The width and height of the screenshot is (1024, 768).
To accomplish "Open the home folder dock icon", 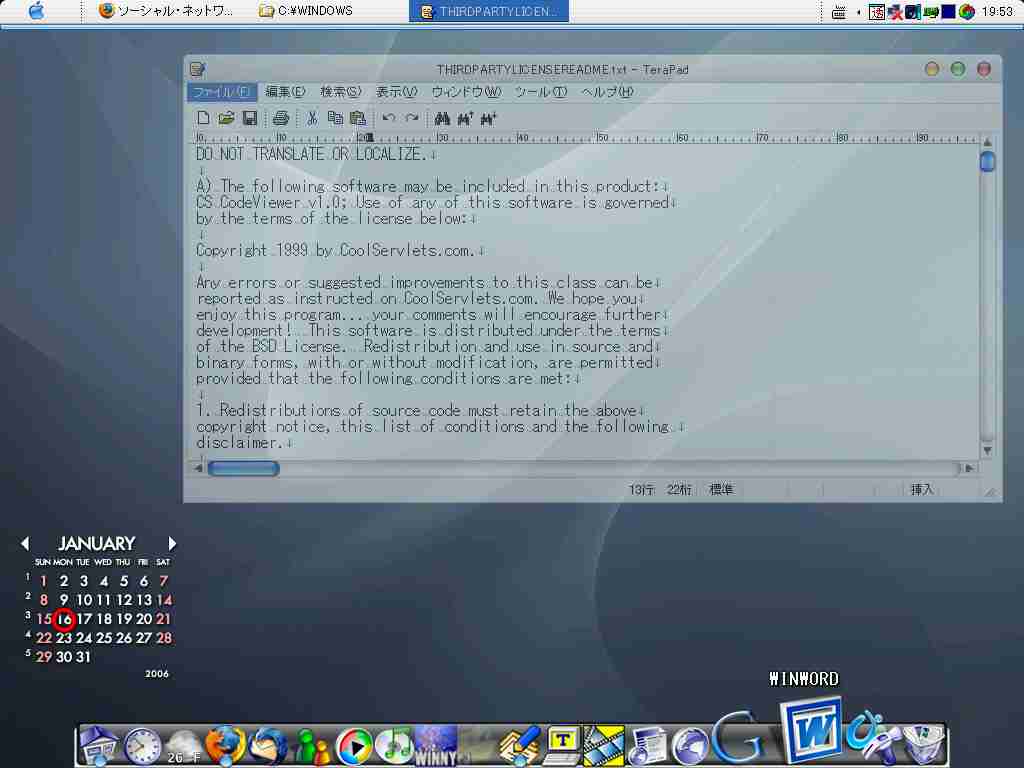I will [99, 745].
